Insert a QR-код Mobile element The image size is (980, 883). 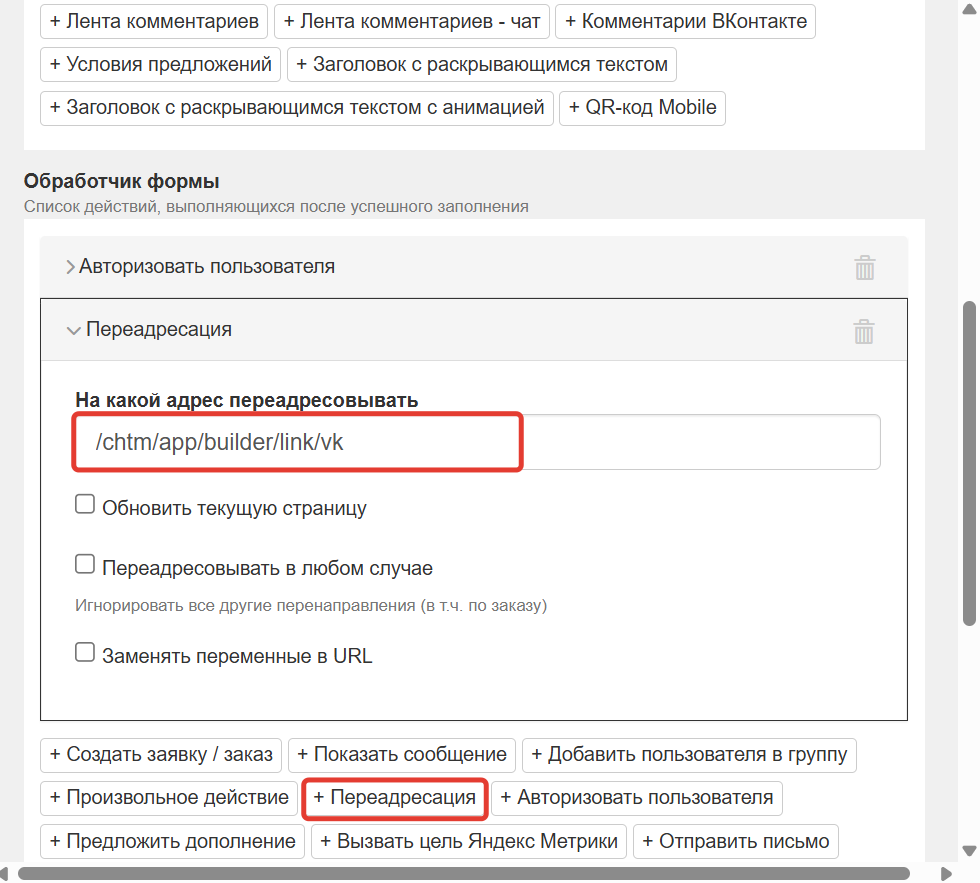click(x=642, y=108)
